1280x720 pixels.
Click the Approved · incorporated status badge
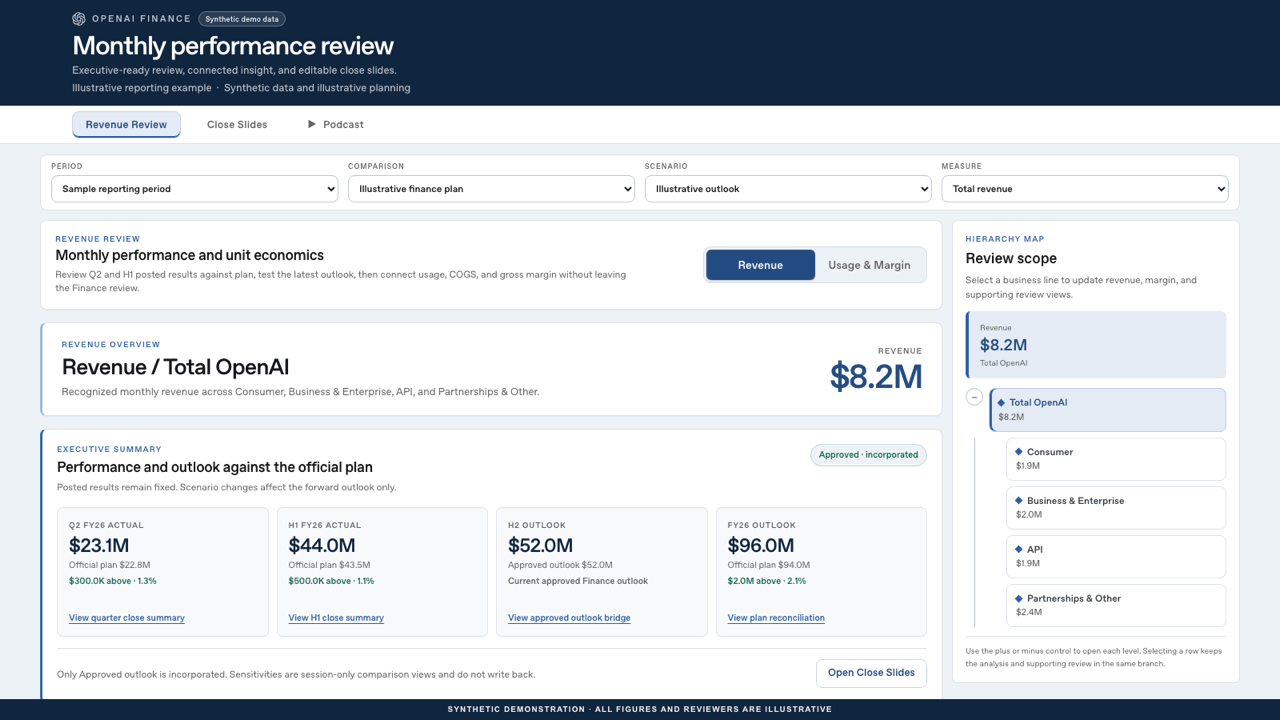pos(868,455)
